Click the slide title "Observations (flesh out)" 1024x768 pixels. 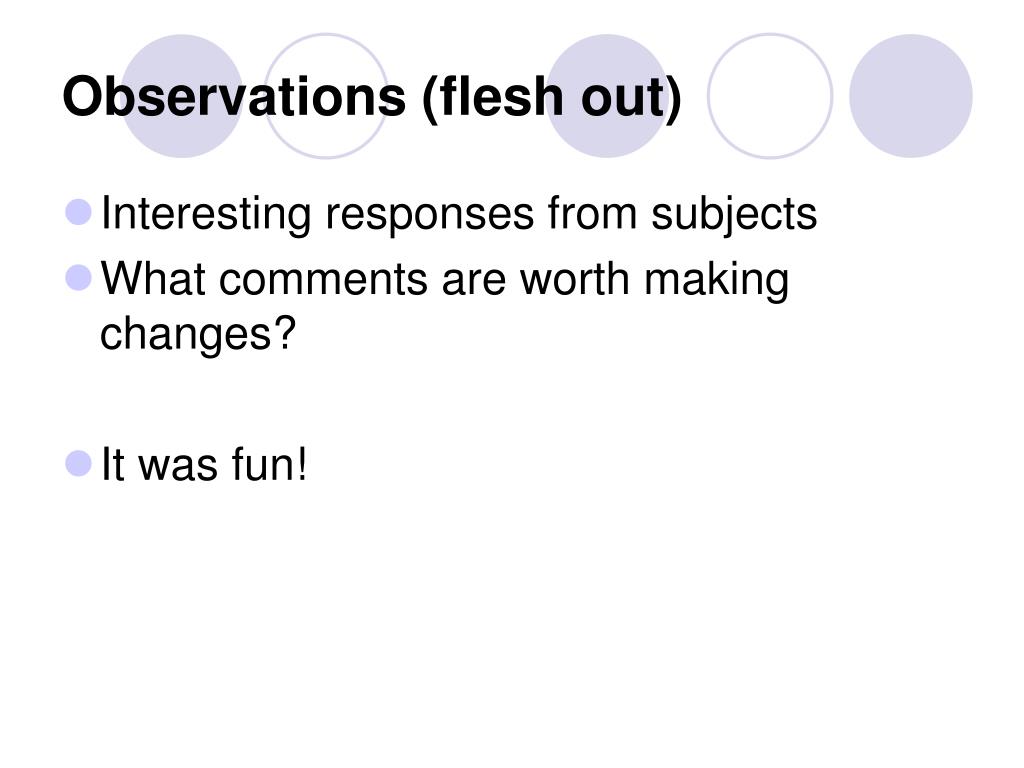coord(372,98)
